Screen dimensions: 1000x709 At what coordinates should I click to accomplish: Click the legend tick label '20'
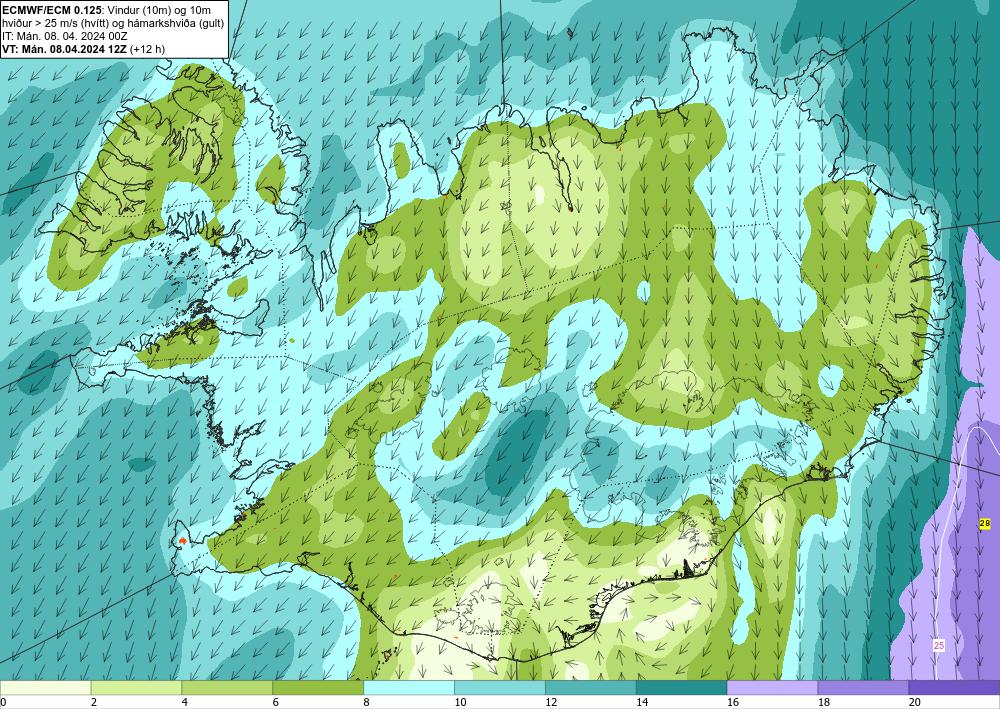[915, 703]
